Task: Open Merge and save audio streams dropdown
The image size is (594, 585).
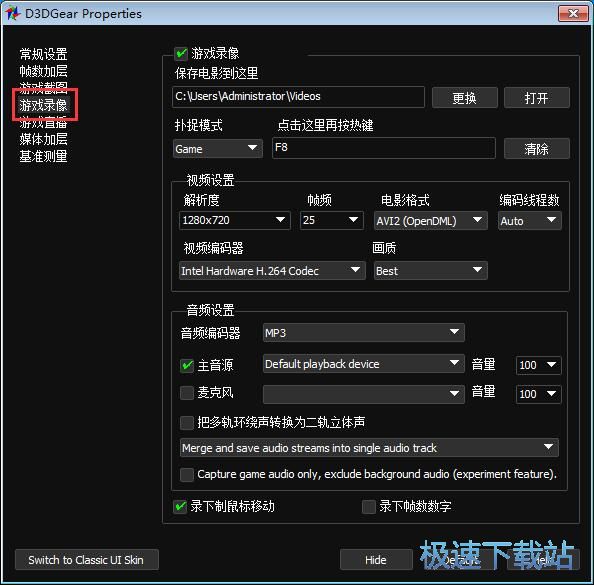Action: coord(369,447)
